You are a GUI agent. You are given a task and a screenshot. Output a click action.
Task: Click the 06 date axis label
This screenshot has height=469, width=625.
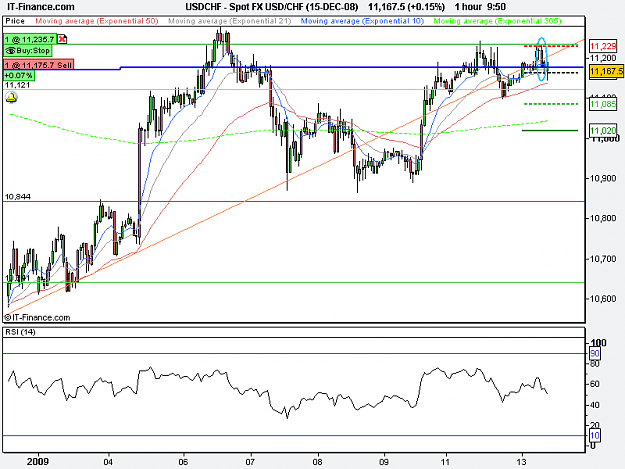[183, 462]
